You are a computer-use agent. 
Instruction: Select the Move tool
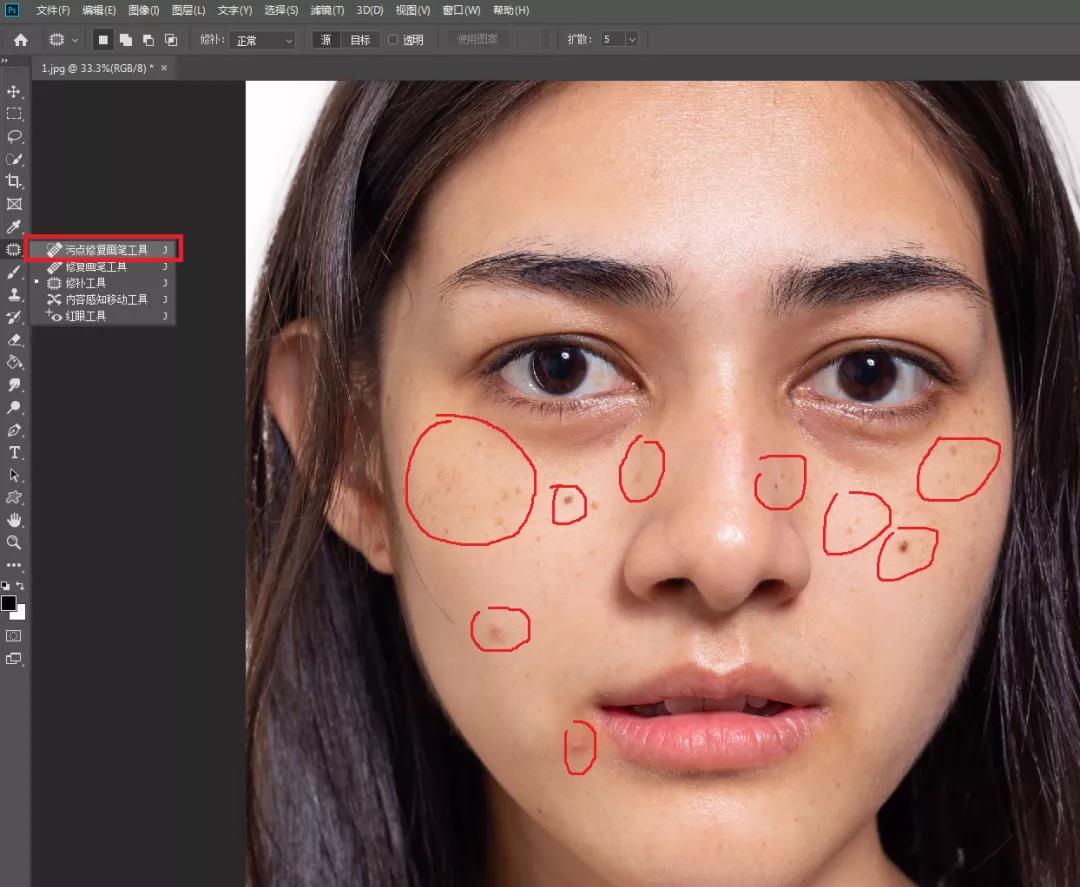click(x=14, y=92)
